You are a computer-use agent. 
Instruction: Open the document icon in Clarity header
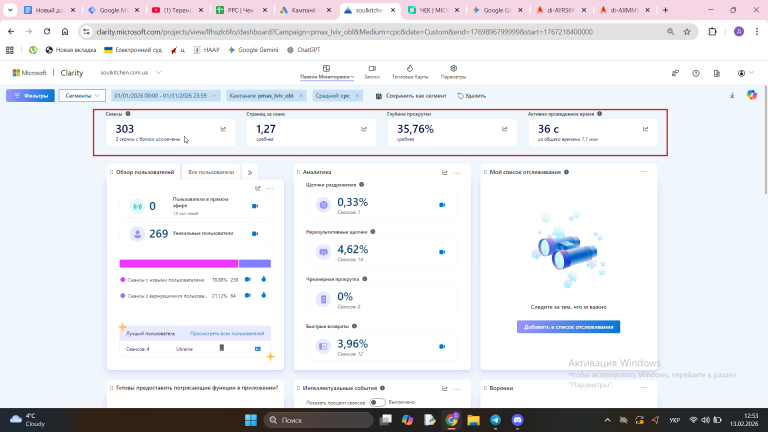(x=717, y=73)
